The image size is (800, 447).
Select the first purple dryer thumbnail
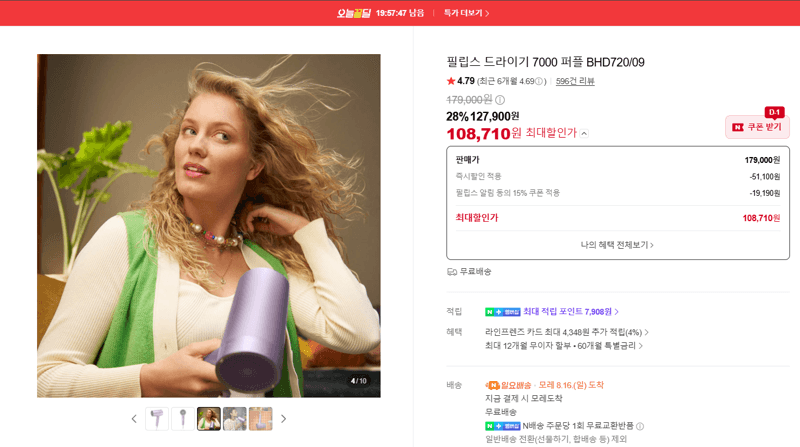click(157, 419)
